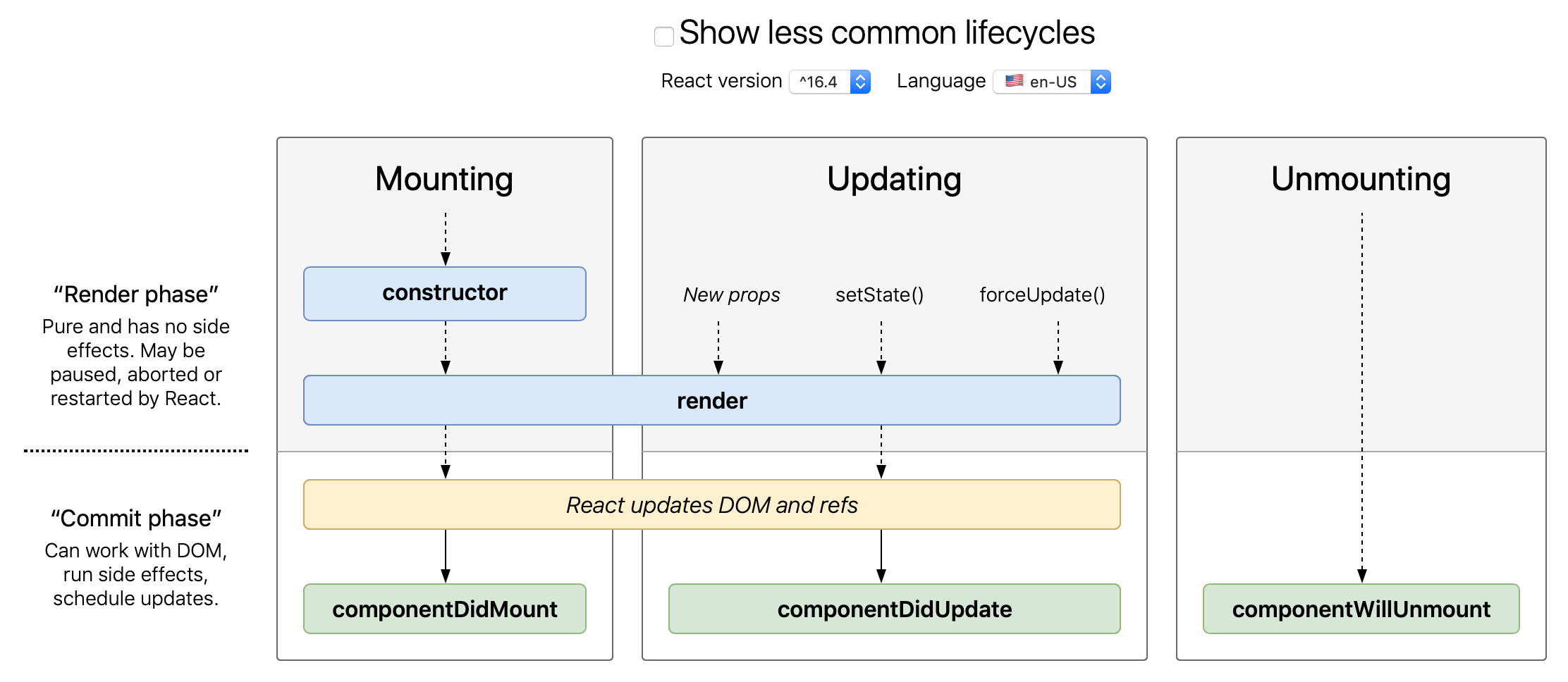
Task: Click the forceUpdate() label
Action: [1042, 295]
